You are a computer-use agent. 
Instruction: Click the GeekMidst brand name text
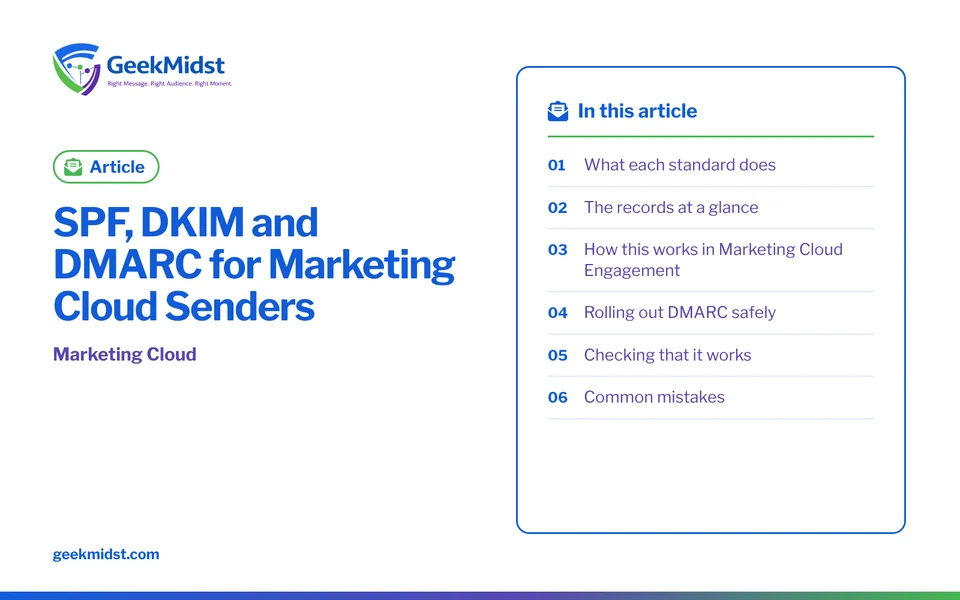[166, 64]
